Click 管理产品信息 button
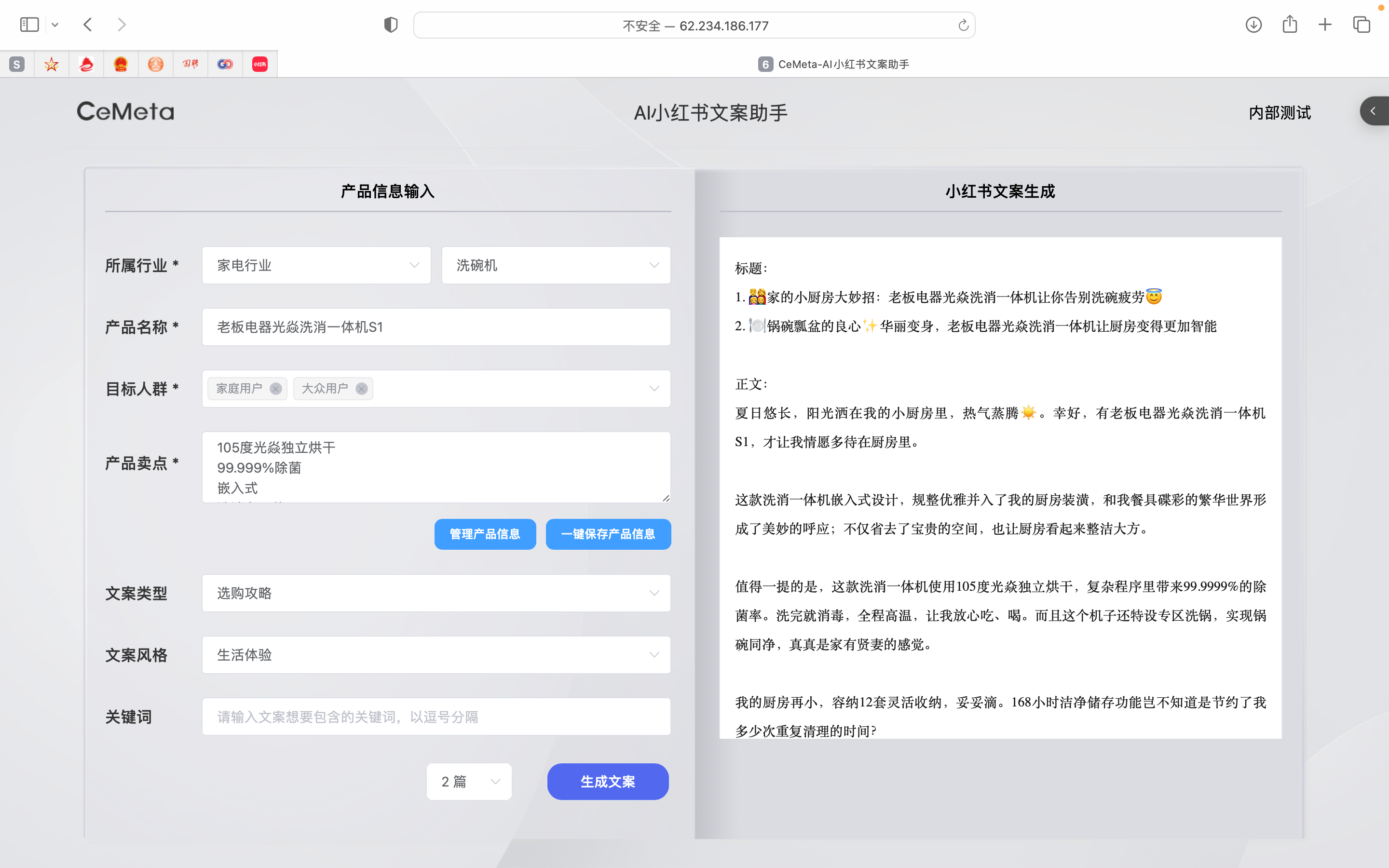Image resolution: width=1389 pixels, height=868 pixels. (x=485, y=534)
